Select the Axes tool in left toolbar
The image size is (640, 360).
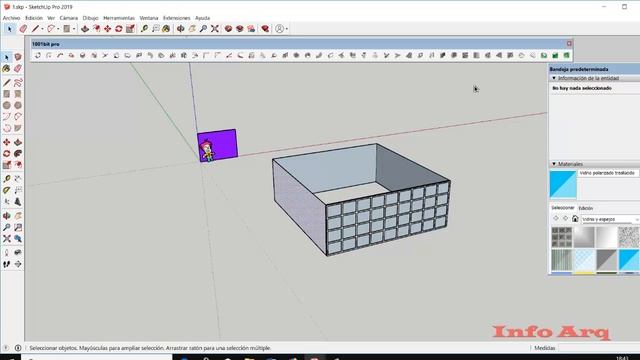(x=7, y=202)
